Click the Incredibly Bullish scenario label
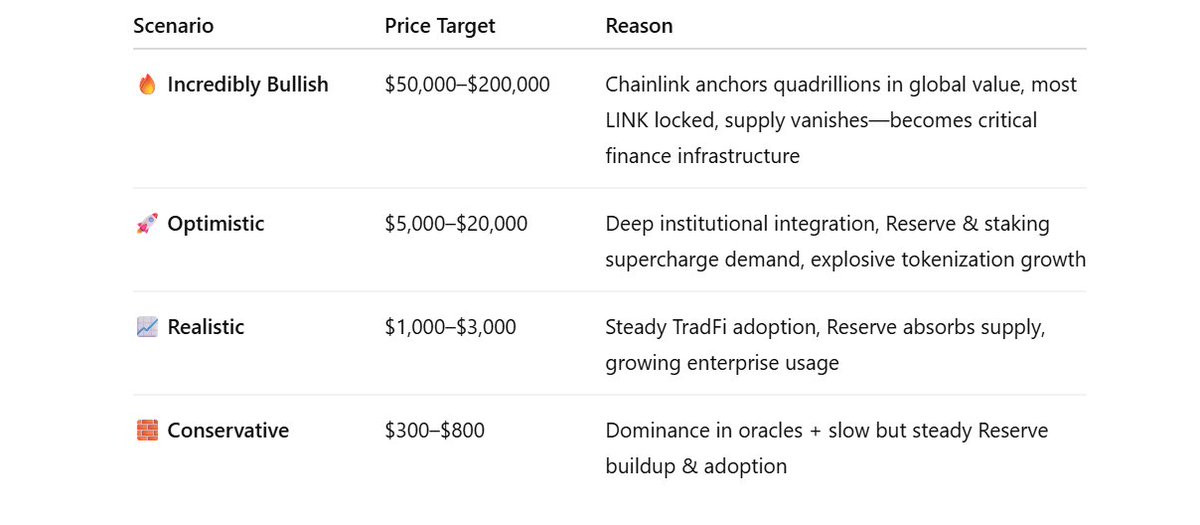The height and width of the screenshot is (525, 1200). click(248, 85)
